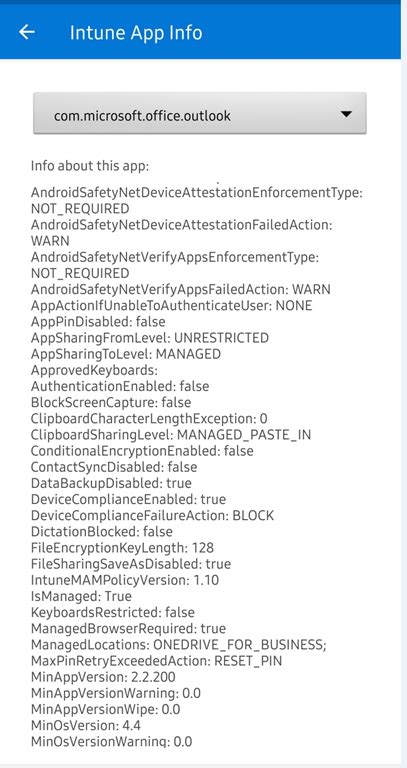This screenshot has width=407, height=768.
Task: Click the DeviceComplianceFailureAction: BLOCK line
Action: (x=152, y=516)
